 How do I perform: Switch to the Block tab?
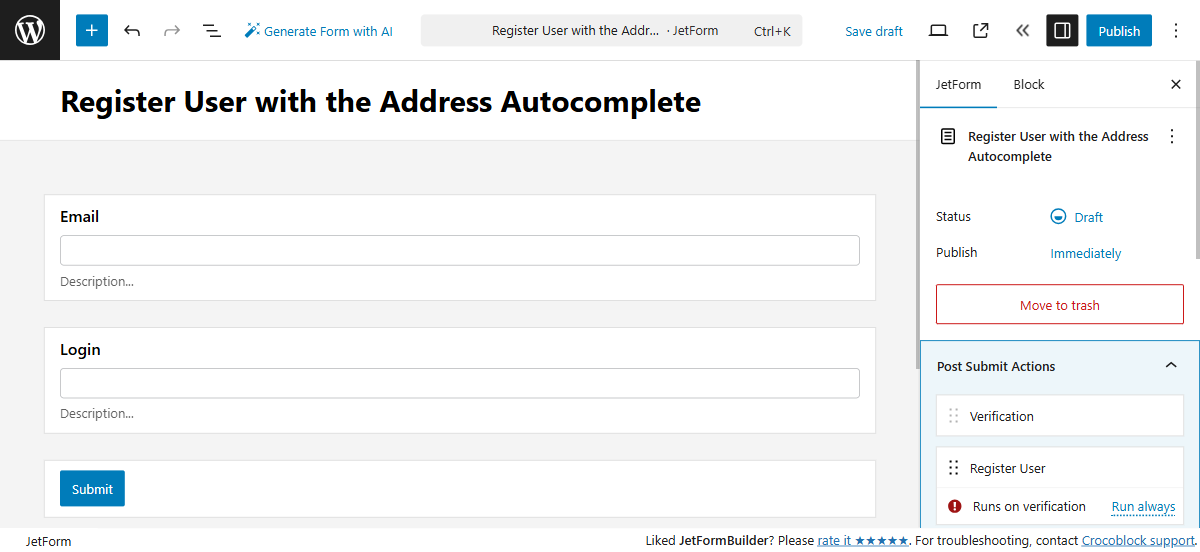pos(1029,85)
